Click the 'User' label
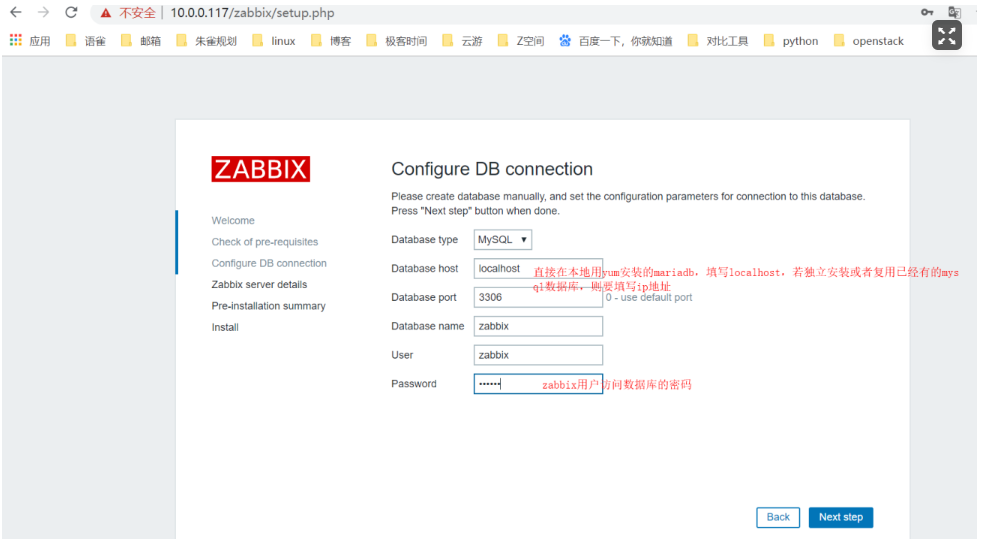981x540 pixels. tap(402, 355)
